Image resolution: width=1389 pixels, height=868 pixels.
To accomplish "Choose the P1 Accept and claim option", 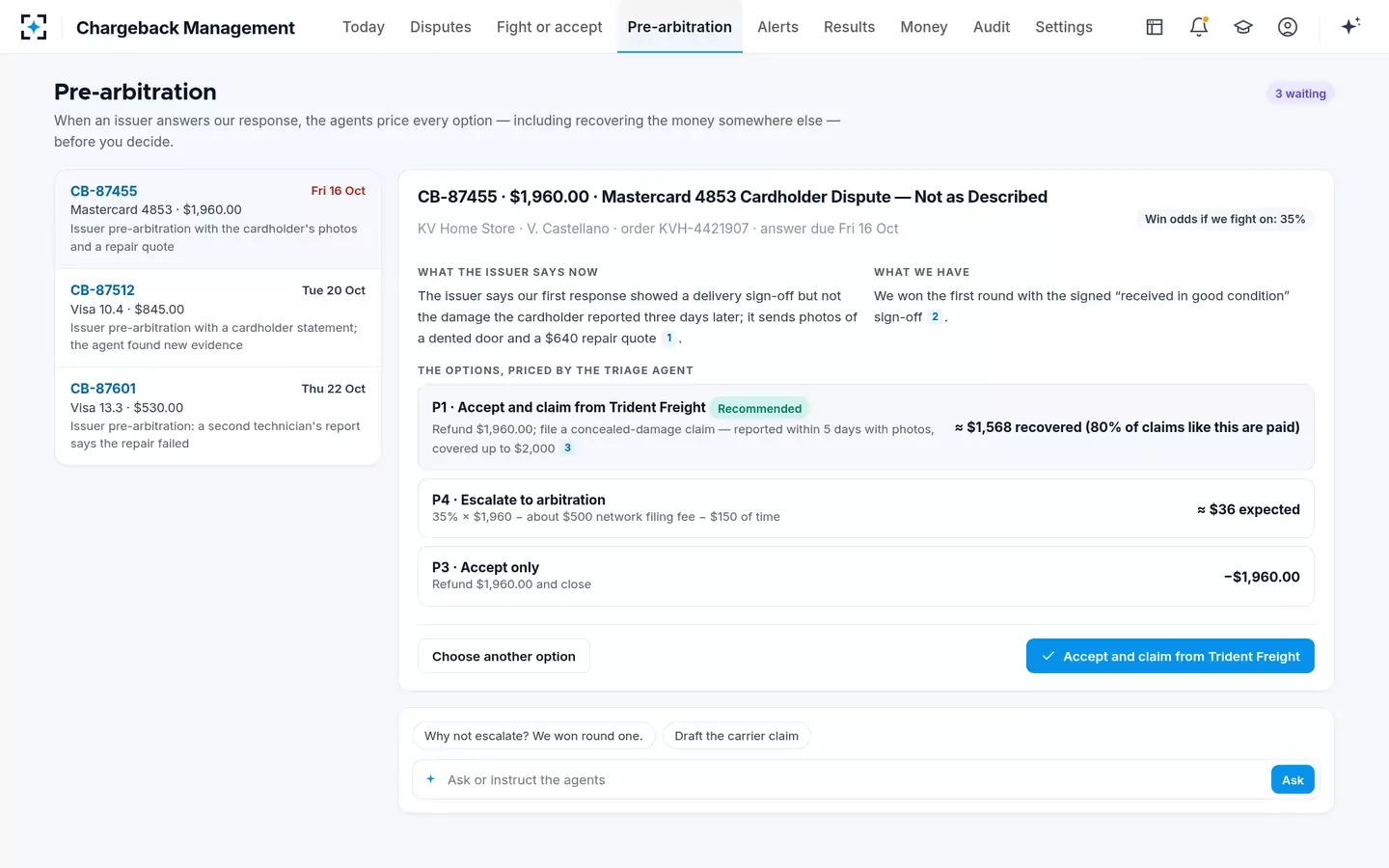I will pyautogui.click(x=865, y=427).
